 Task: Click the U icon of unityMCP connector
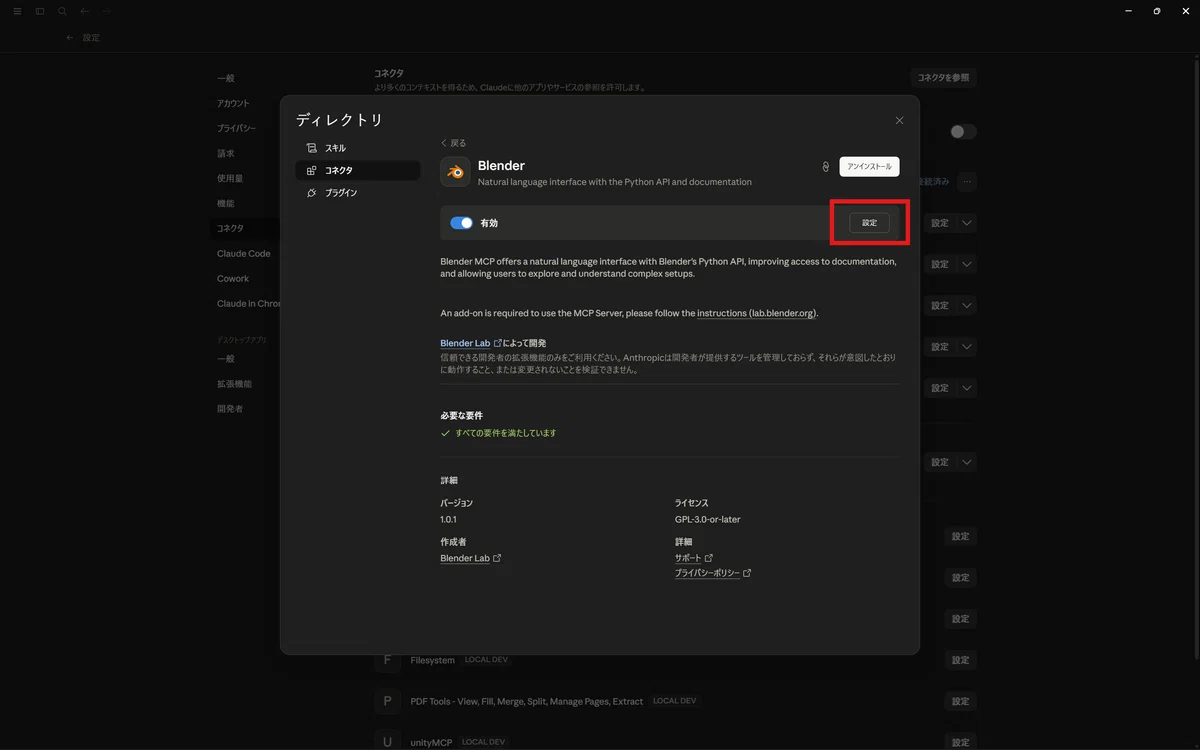[x=387, y=741]
